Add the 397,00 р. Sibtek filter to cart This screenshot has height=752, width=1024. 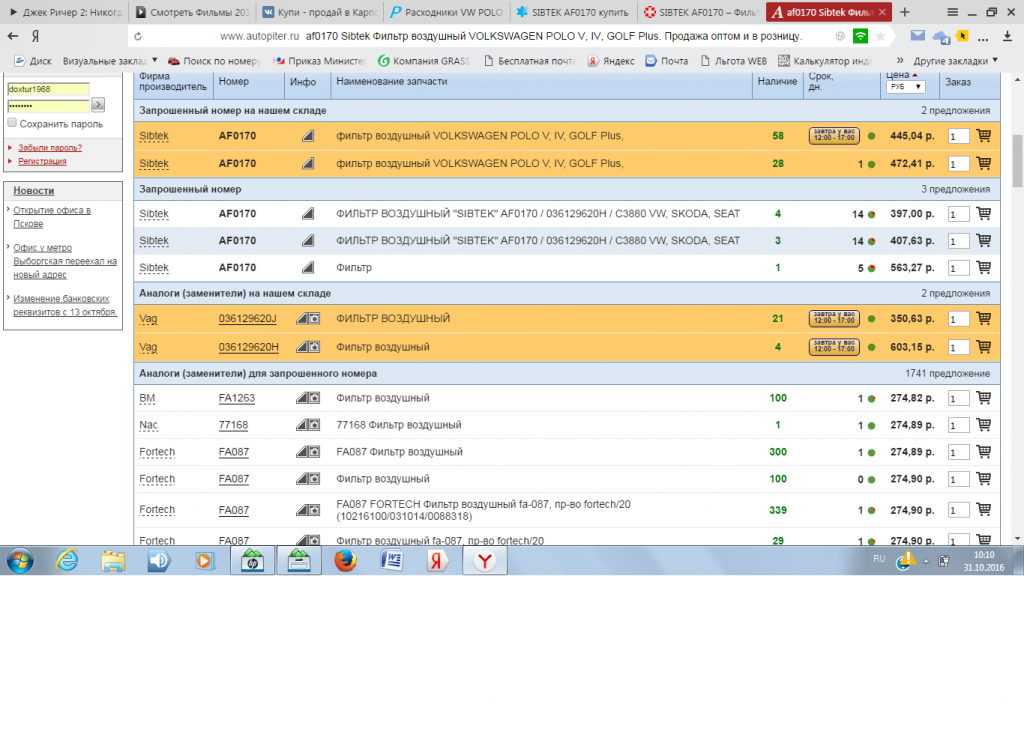point(983,213)
